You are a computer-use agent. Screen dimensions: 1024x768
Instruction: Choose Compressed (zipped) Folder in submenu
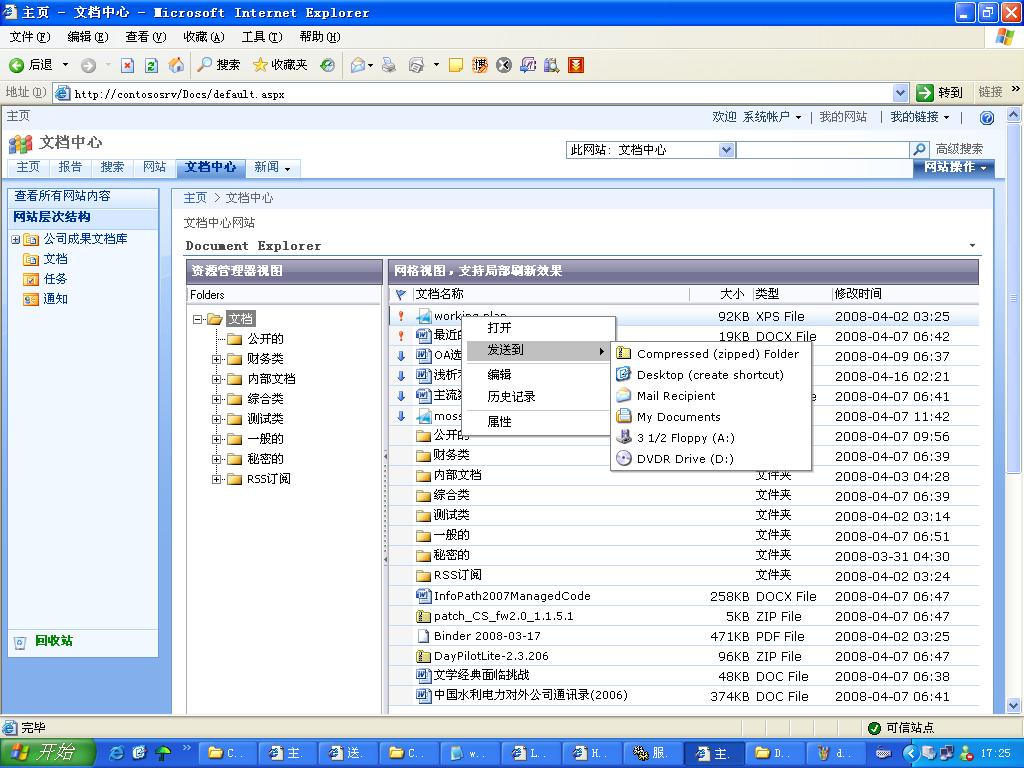[x=717, y=354]
